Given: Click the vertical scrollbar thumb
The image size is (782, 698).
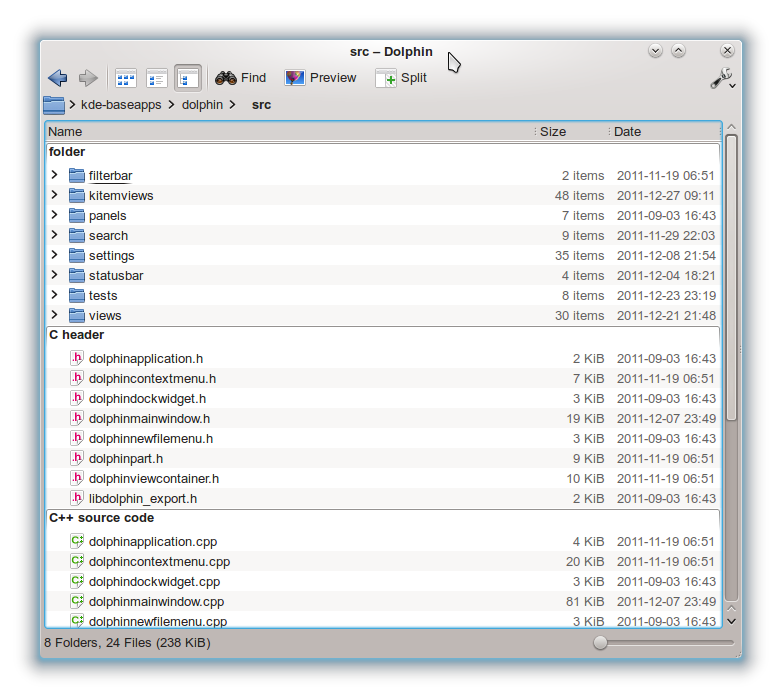Looking at the screenshot, I should click(x=731, y=277).
